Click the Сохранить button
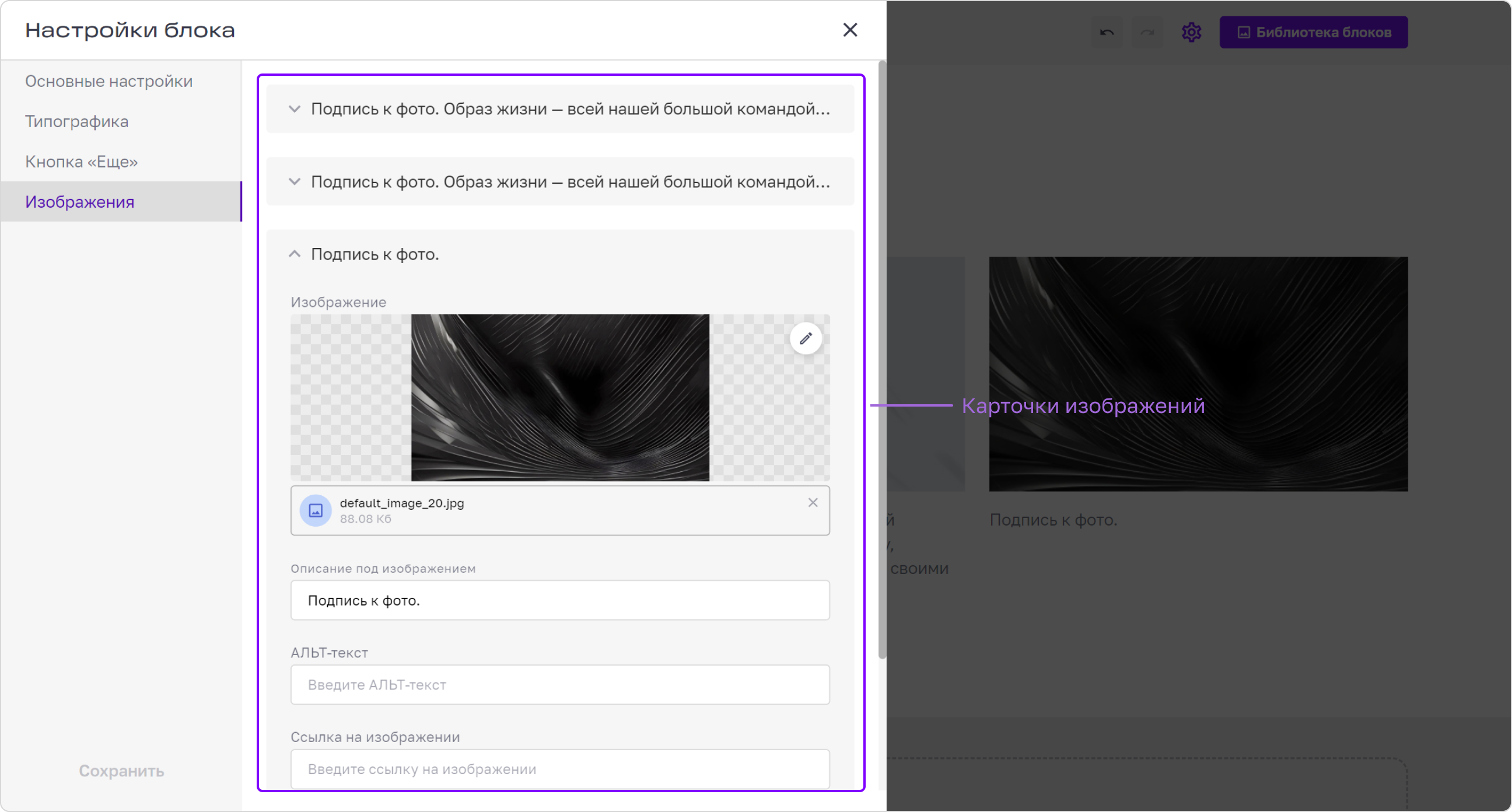Image resolution: width=1512 pixels, height=812 pixels. (x=121, y=771)
